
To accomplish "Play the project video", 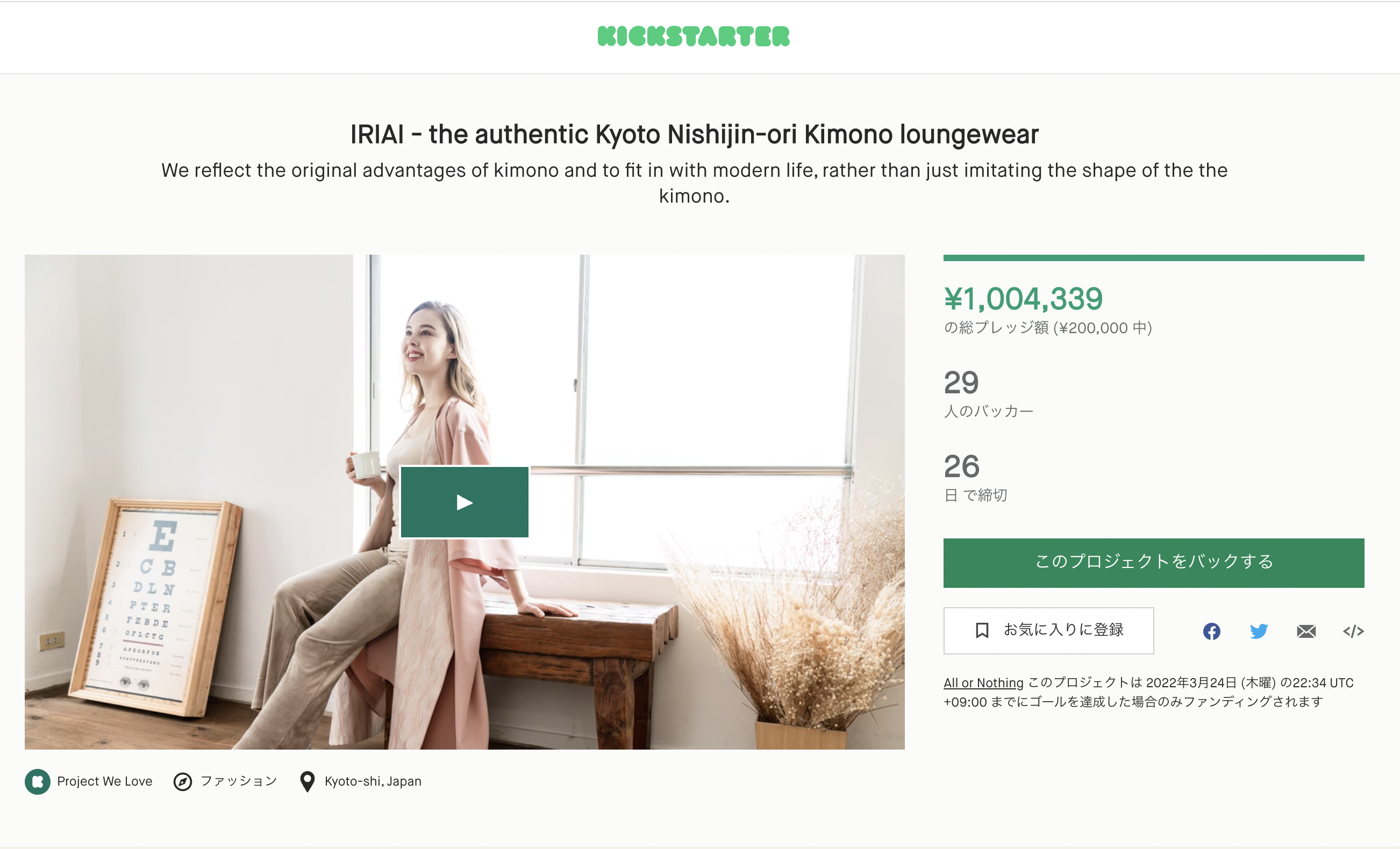I will coord(464,502).
